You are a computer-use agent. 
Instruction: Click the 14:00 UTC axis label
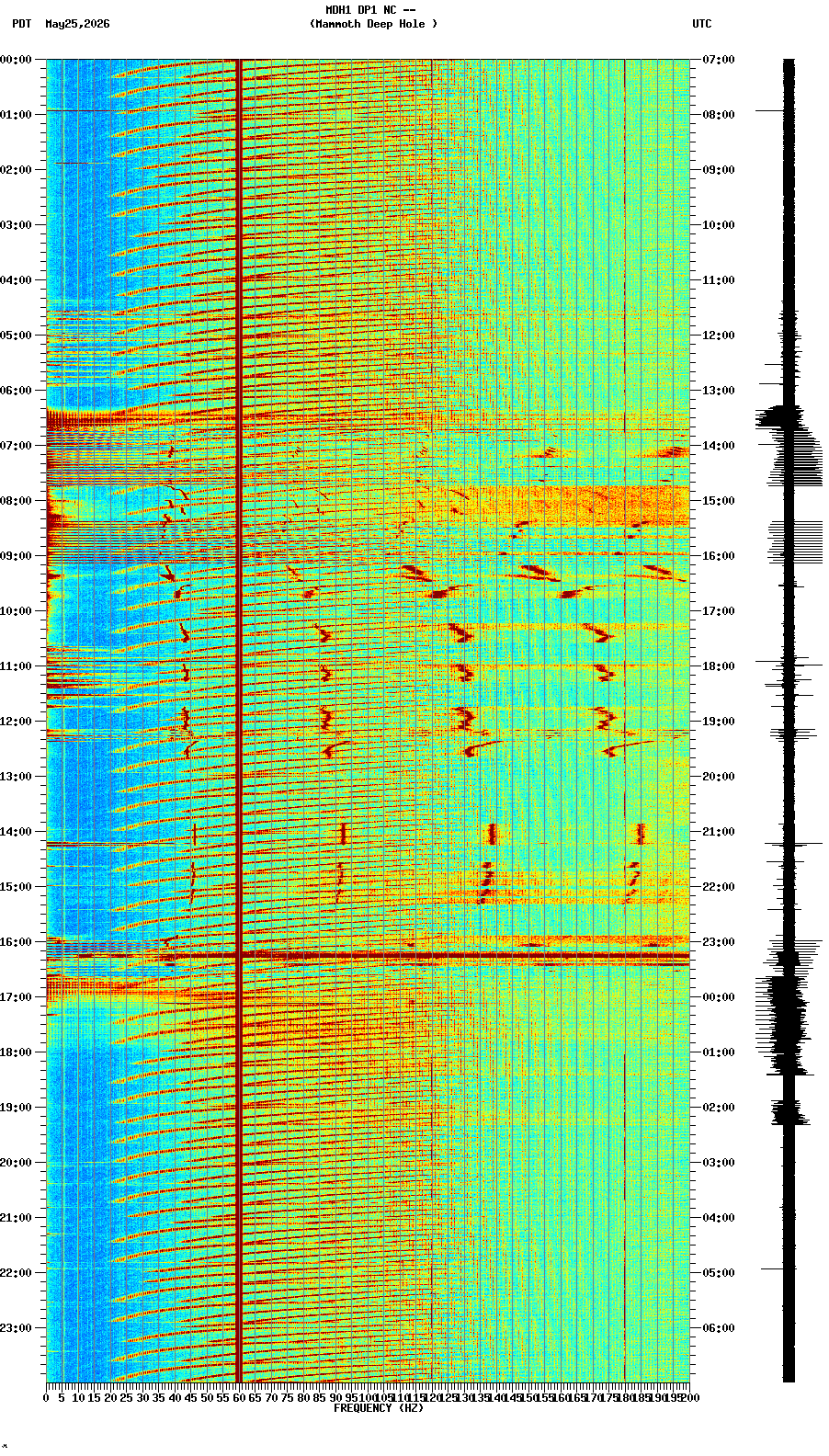pos(719,446)
